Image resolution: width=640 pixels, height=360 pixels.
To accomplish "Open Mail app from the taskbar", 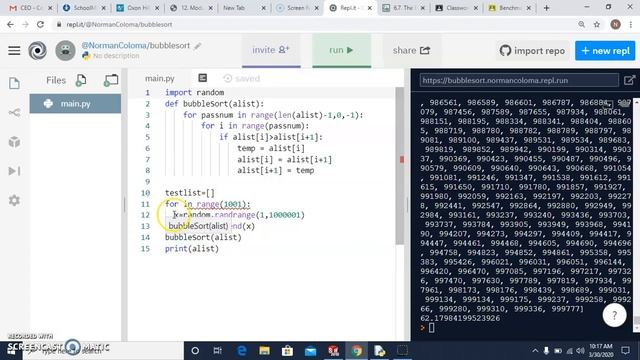I will (x=311, y=351).
